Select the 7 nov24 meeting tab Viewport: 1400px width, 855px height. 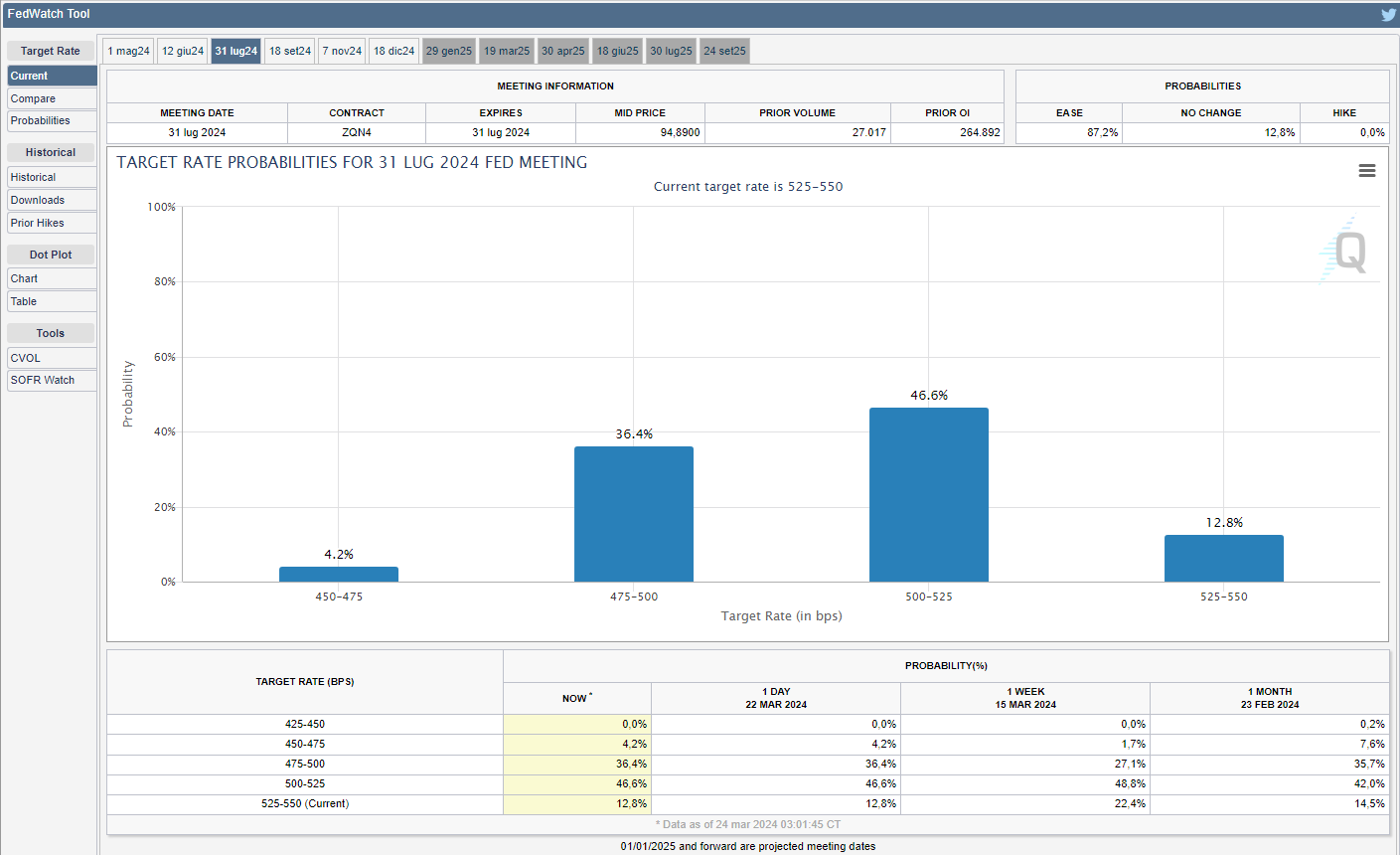342,51
